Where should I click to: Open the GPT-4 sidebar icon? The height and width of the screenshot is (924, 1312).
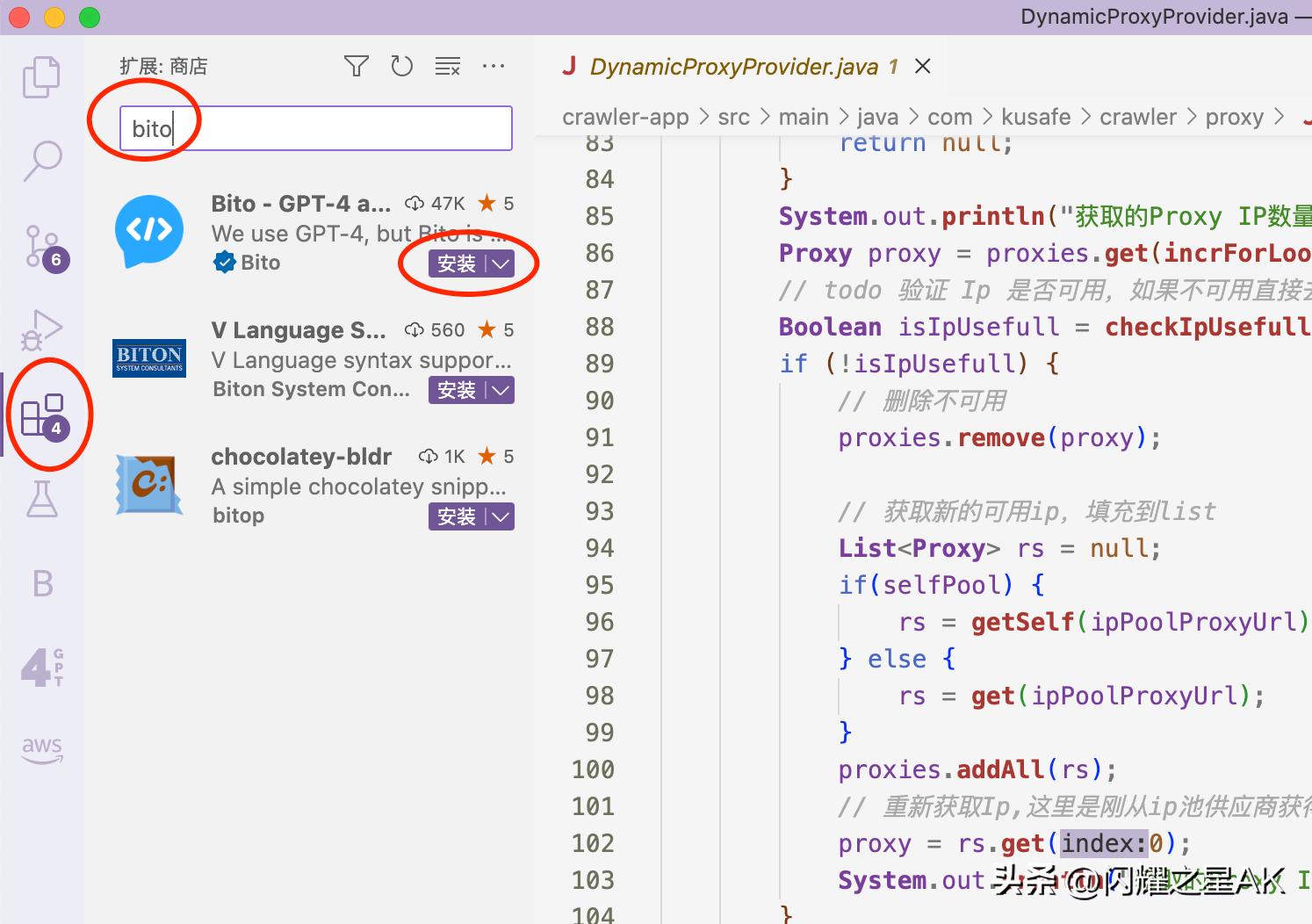click(41, 667)
